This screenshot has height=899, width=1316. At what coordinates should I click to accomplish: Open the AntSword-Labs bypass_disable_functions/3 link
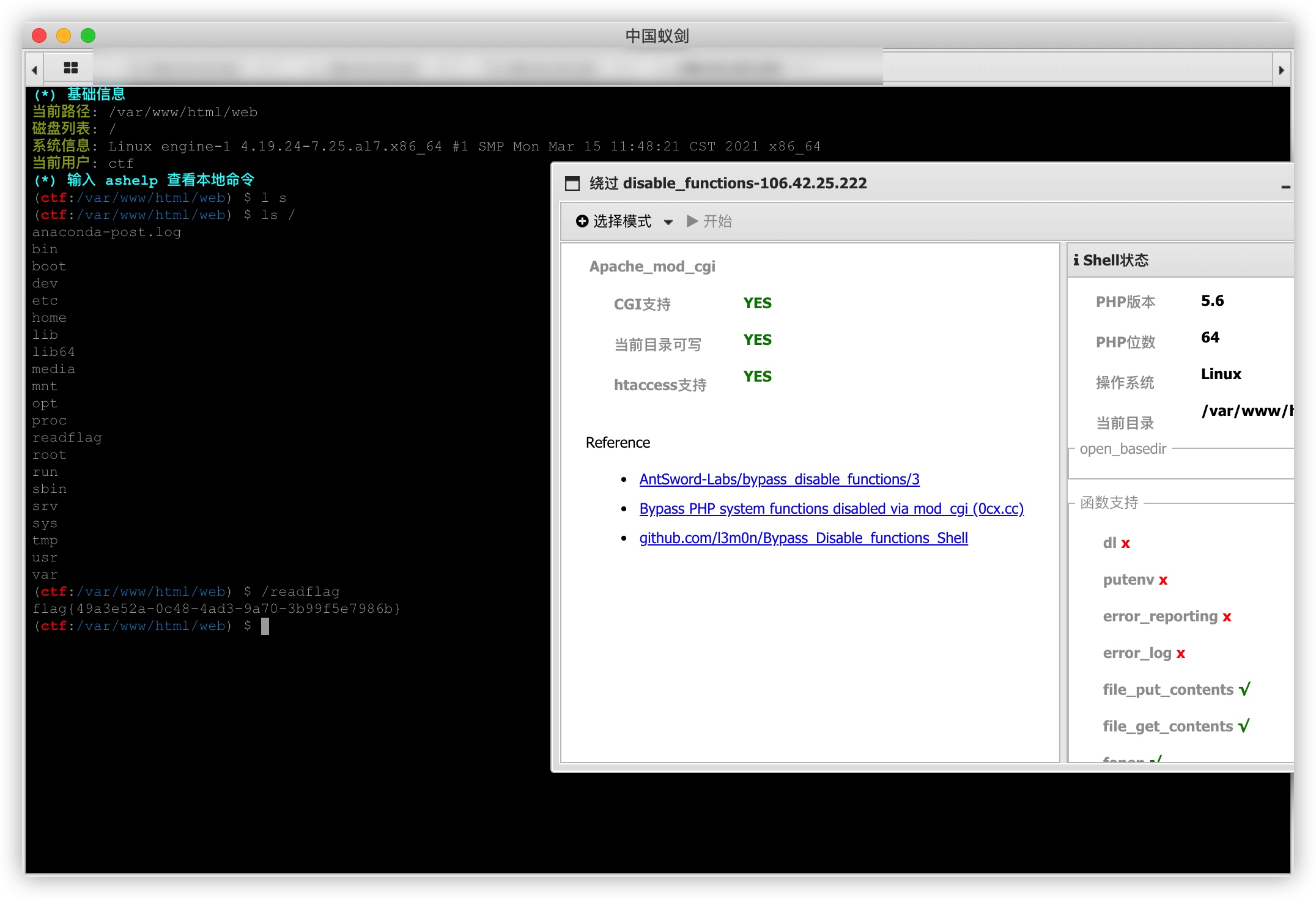(x=779, y=479)
